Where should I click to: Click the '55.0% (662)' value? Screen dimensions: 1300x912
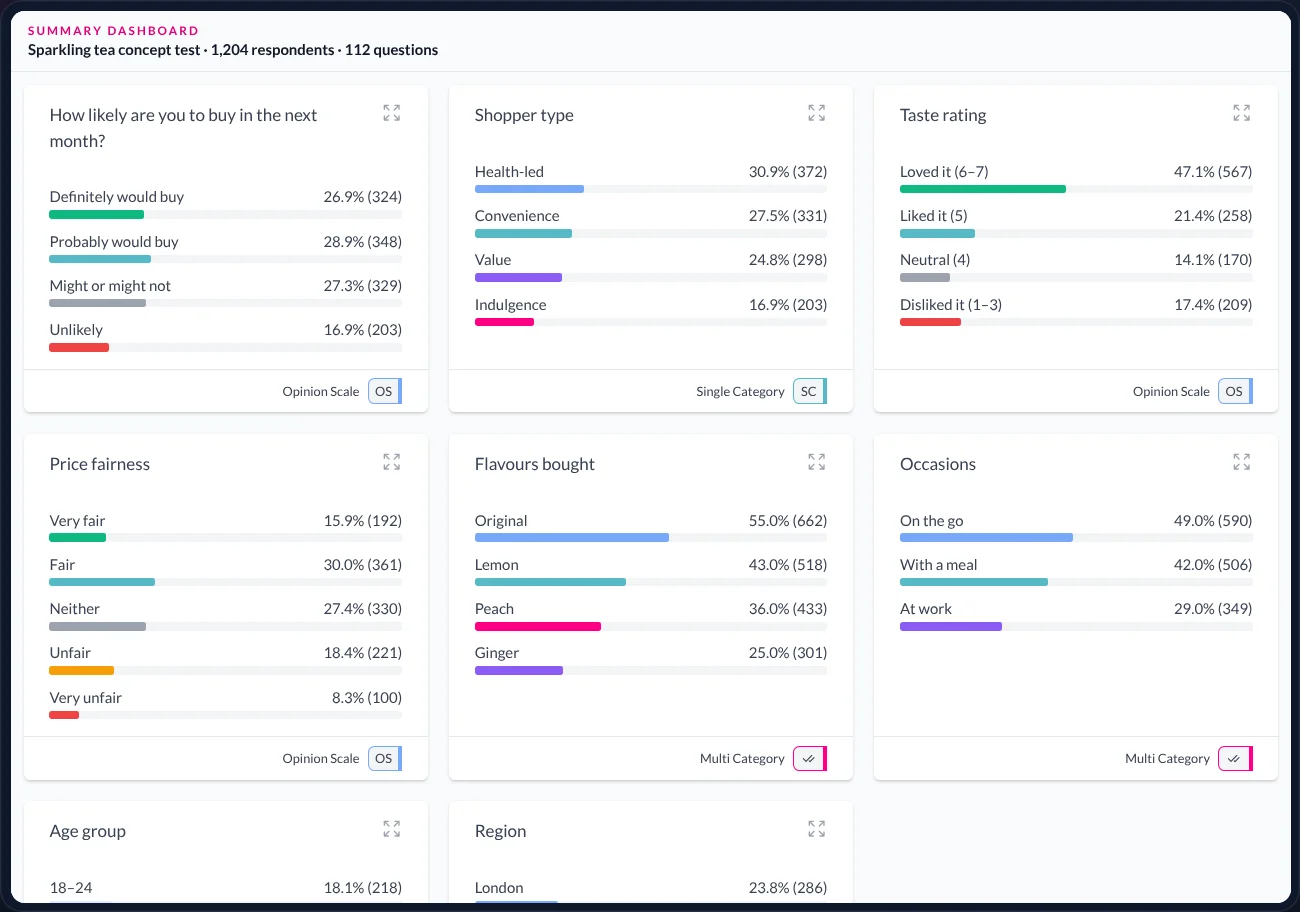point(788,521)
